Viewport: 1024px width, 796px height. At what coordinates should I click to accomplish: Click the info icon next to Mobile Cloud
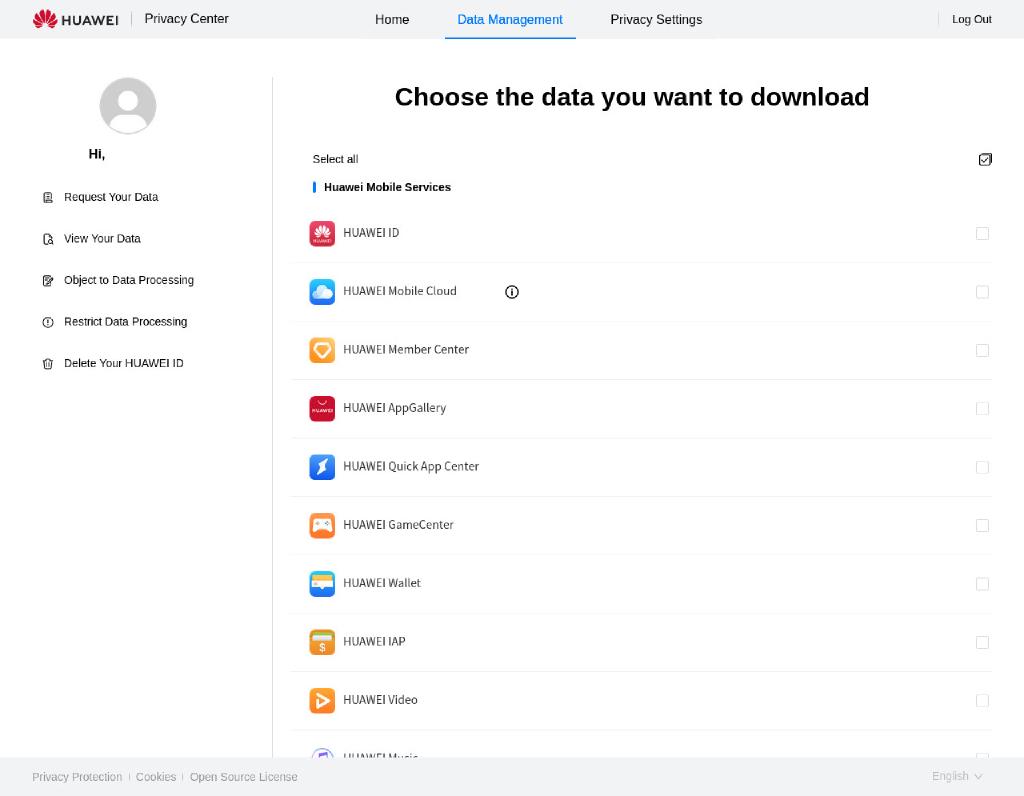[512, 291]
